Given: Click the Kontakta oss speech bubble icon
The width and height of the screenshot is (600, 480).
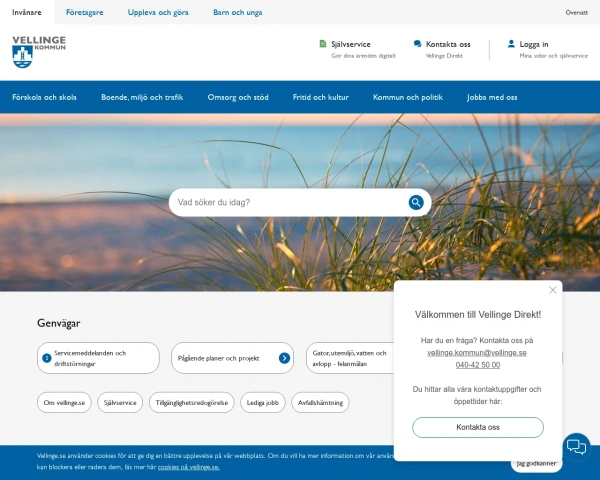Looking at the screenshot, I should click(x=417, y=44).
